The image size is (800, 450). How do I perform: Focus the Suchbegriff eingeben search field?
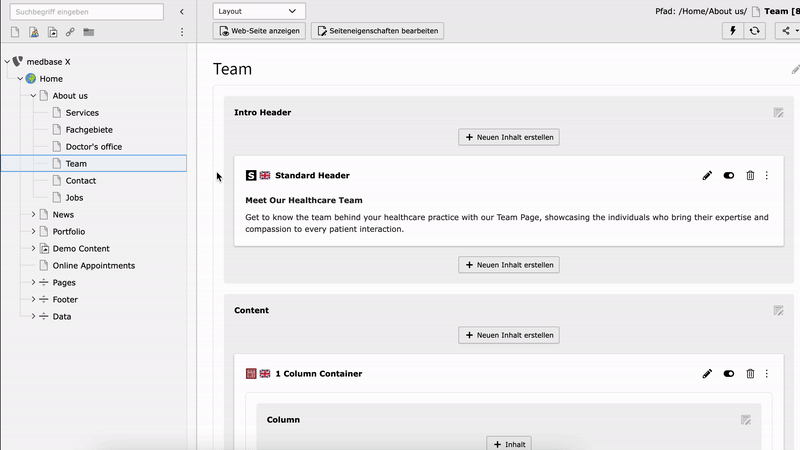(x=87, y=12)
